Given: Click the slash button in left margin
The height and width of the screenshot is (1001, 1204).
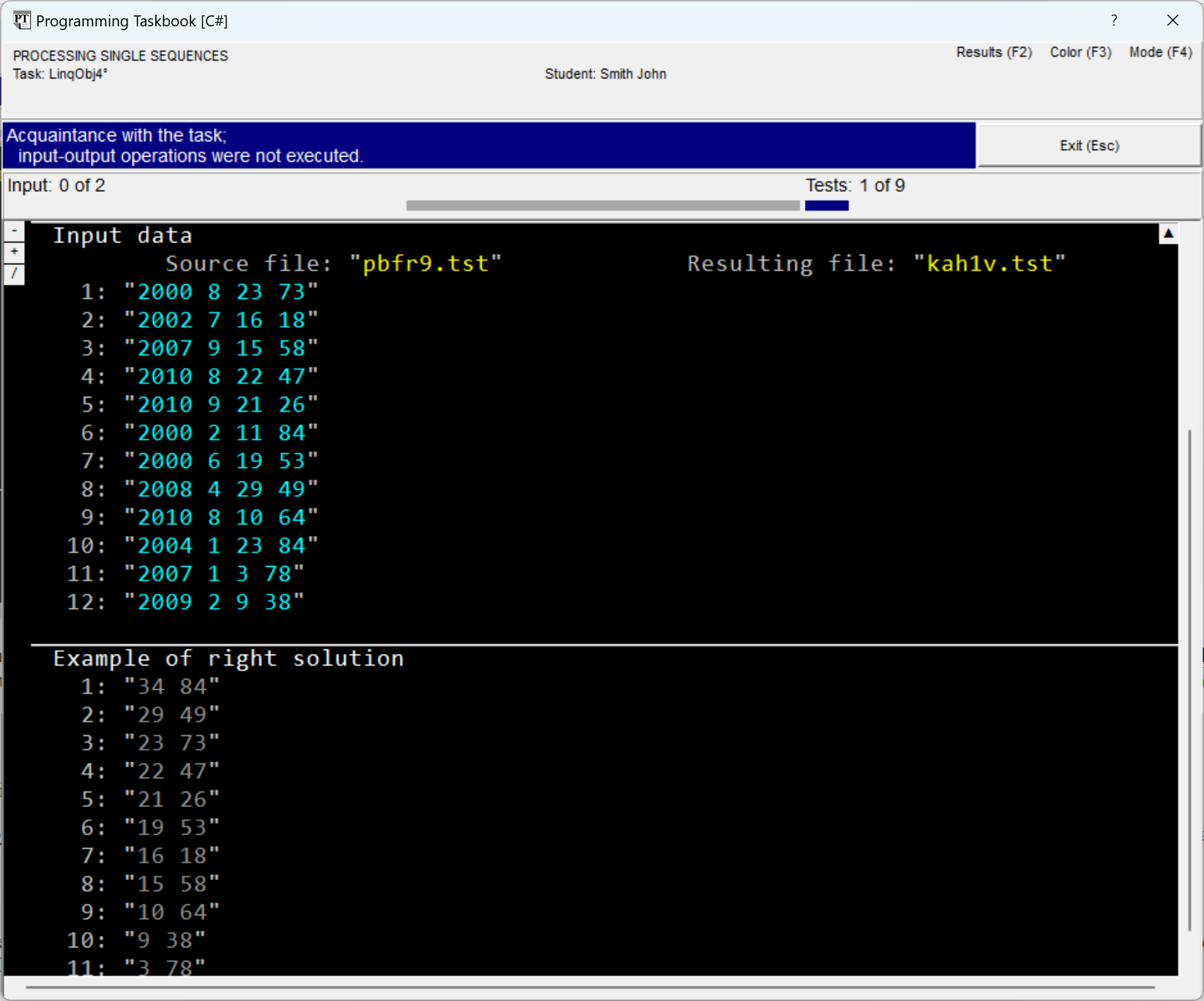Looking at the screenshot, I should click(x=14, y=274).
